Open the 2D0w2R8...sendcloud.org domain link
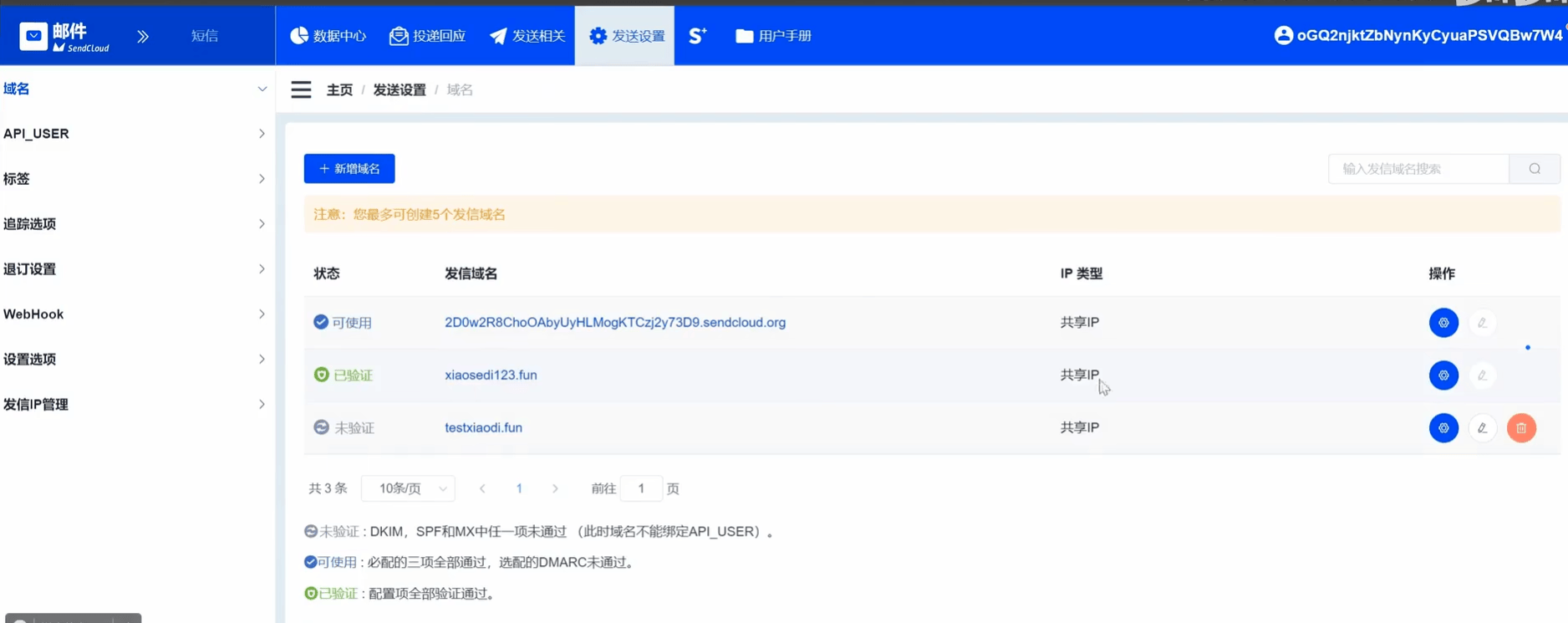The image size is (1568, 623). click(615, 322)
